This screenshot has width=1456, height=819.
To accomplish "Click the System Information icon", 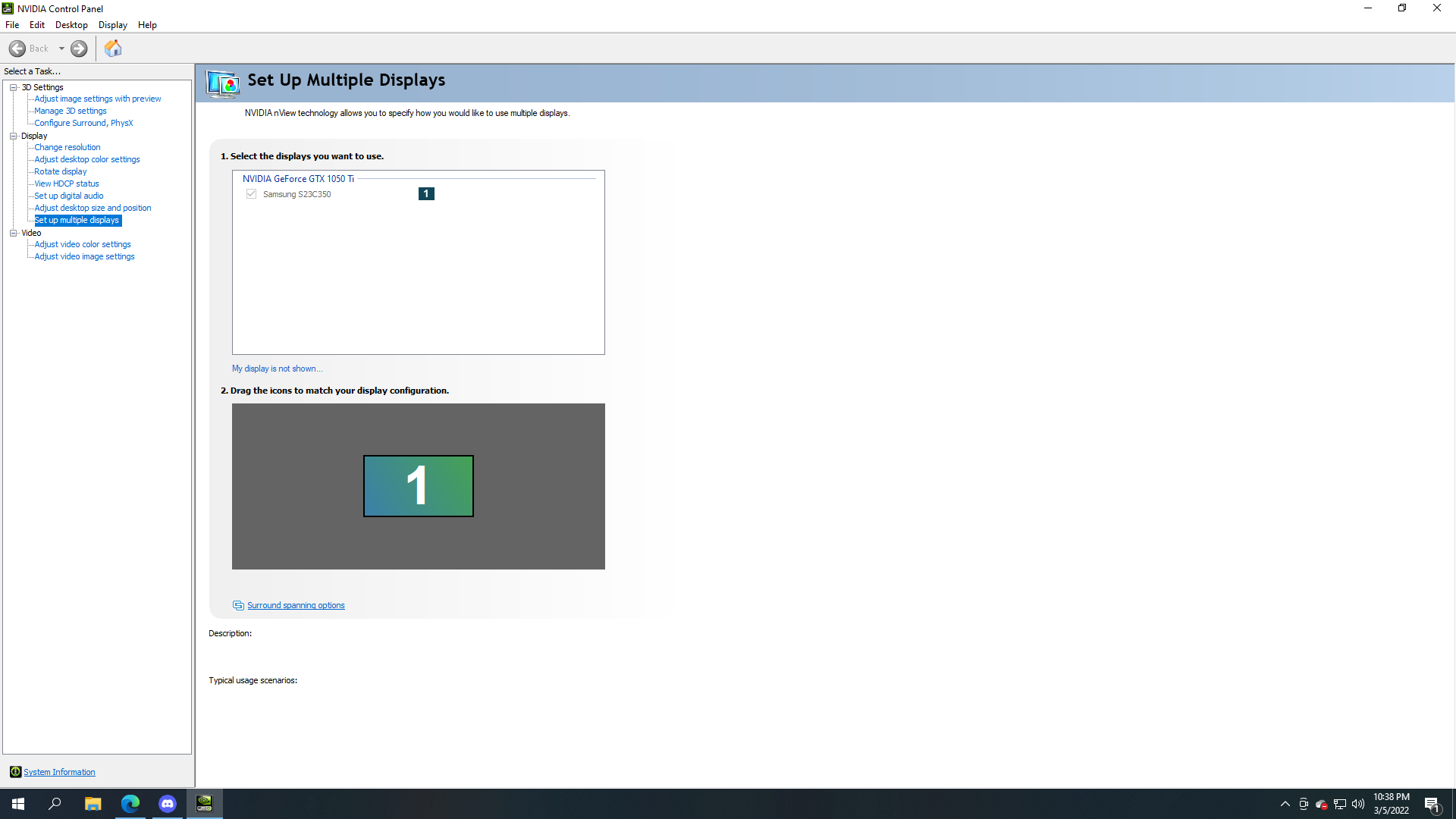I will coord(15,772).
